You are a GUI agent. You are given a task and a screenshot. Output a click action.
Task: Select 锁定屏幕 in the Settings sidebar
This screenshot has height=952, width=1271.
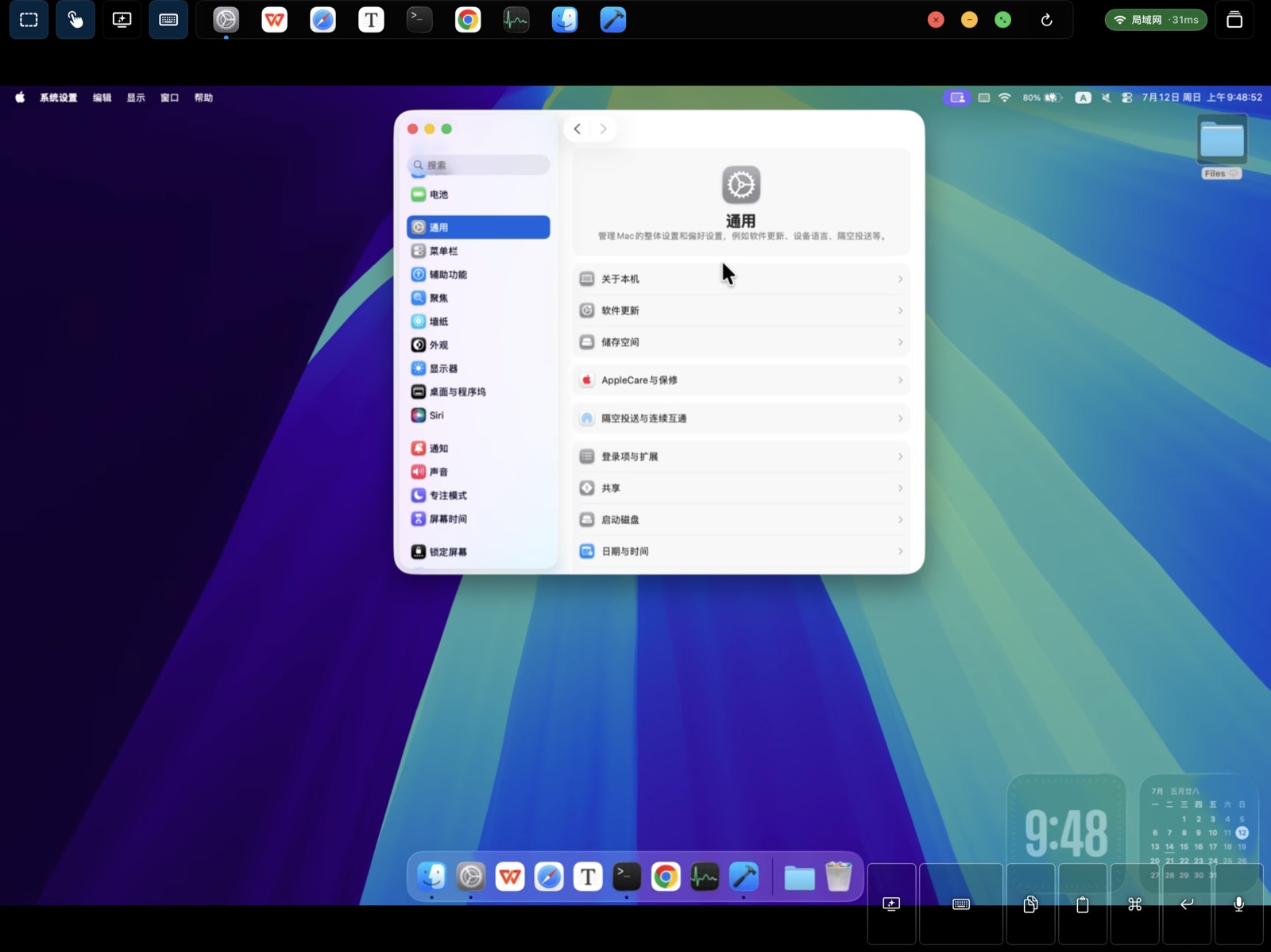(478, 552)
